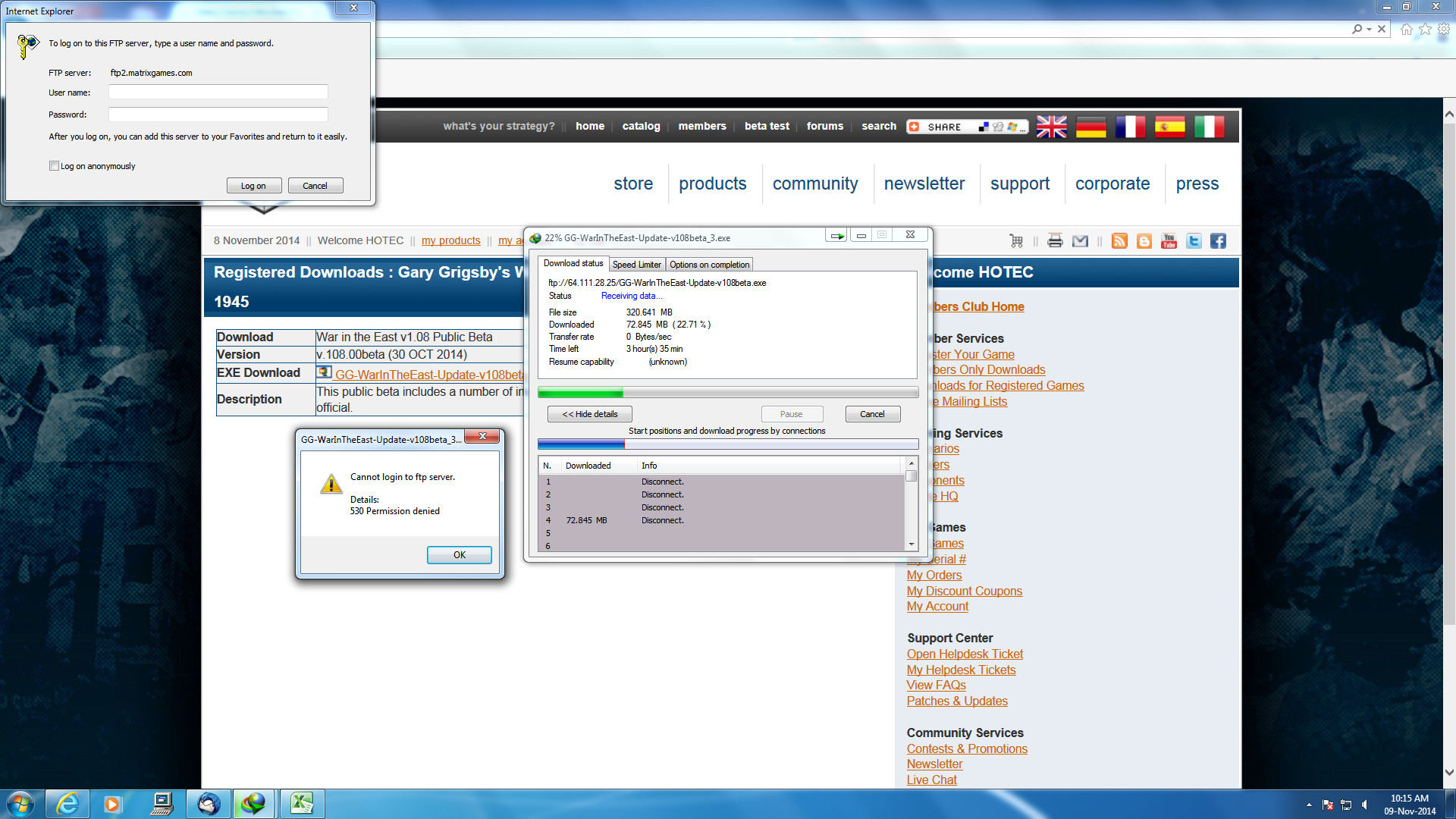This screenshot has height=819, width=1456.
Task: Open the Twitter icon
Action: coord(1193,241)
